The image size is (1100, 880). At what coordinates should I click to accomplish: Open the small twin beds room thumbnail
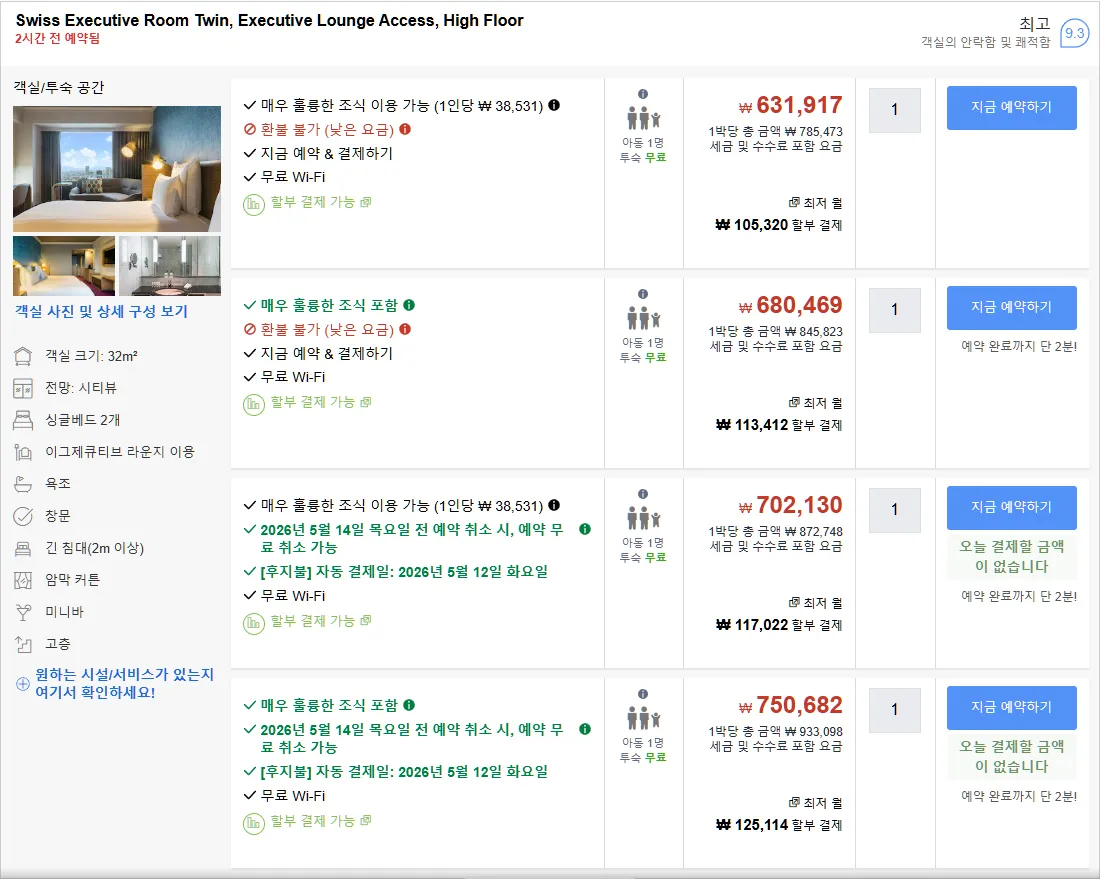pos(64,266)
